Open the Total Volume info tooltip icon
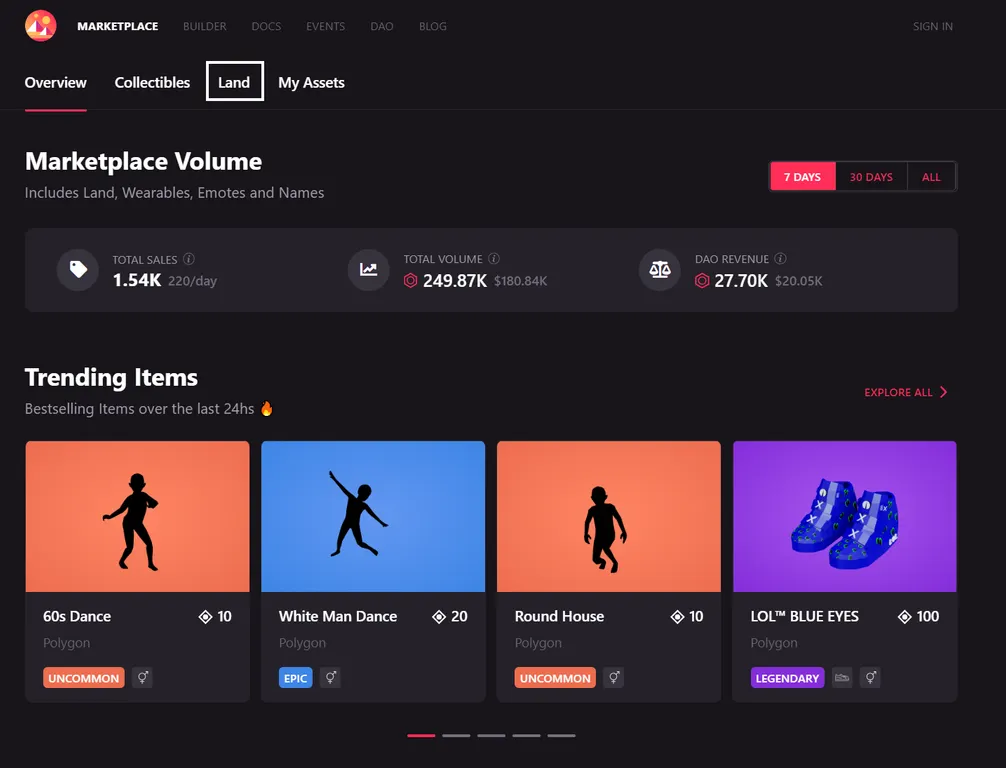 click(x=493, y=258)
